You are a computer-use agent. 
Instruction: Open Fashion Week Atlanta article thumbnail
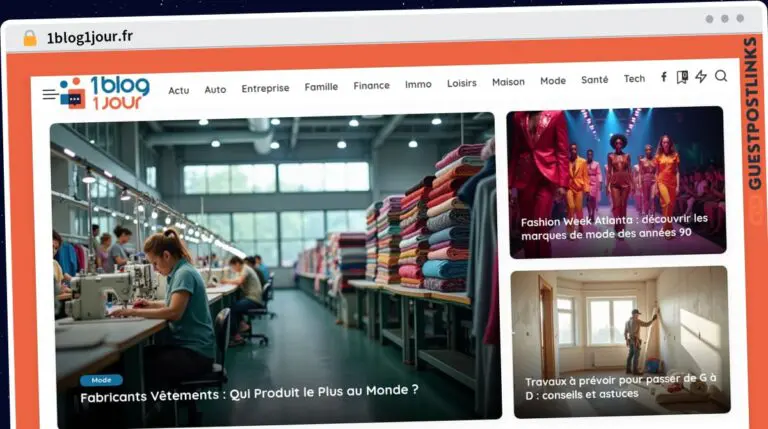click(x=616, y=182)
